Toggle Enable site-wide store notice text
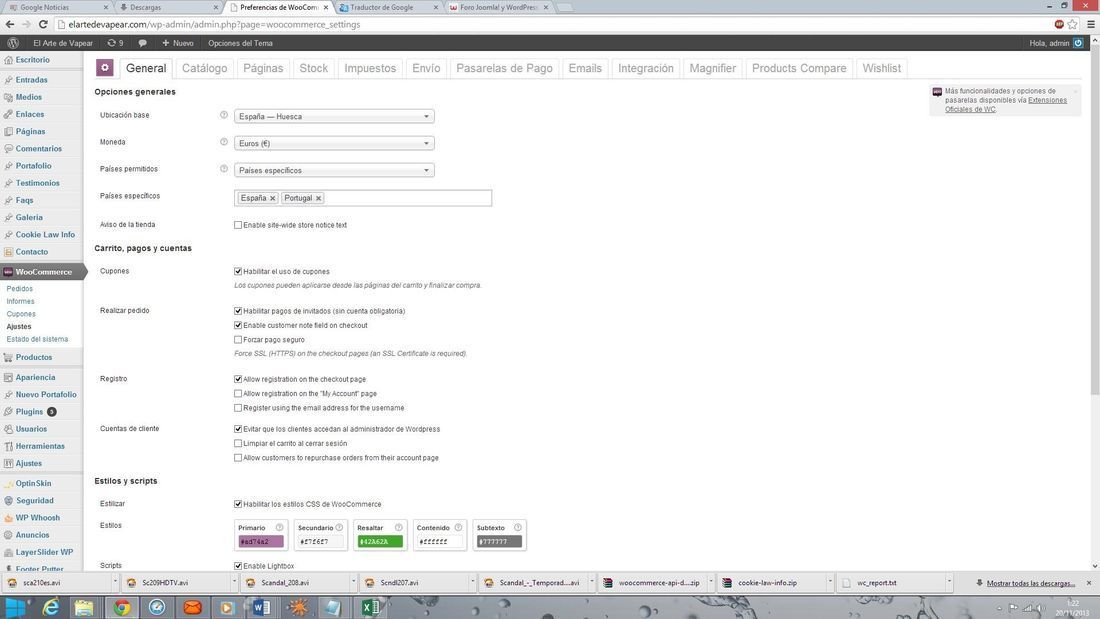This screenshot has width=1100, height=619. coord(238,225)
